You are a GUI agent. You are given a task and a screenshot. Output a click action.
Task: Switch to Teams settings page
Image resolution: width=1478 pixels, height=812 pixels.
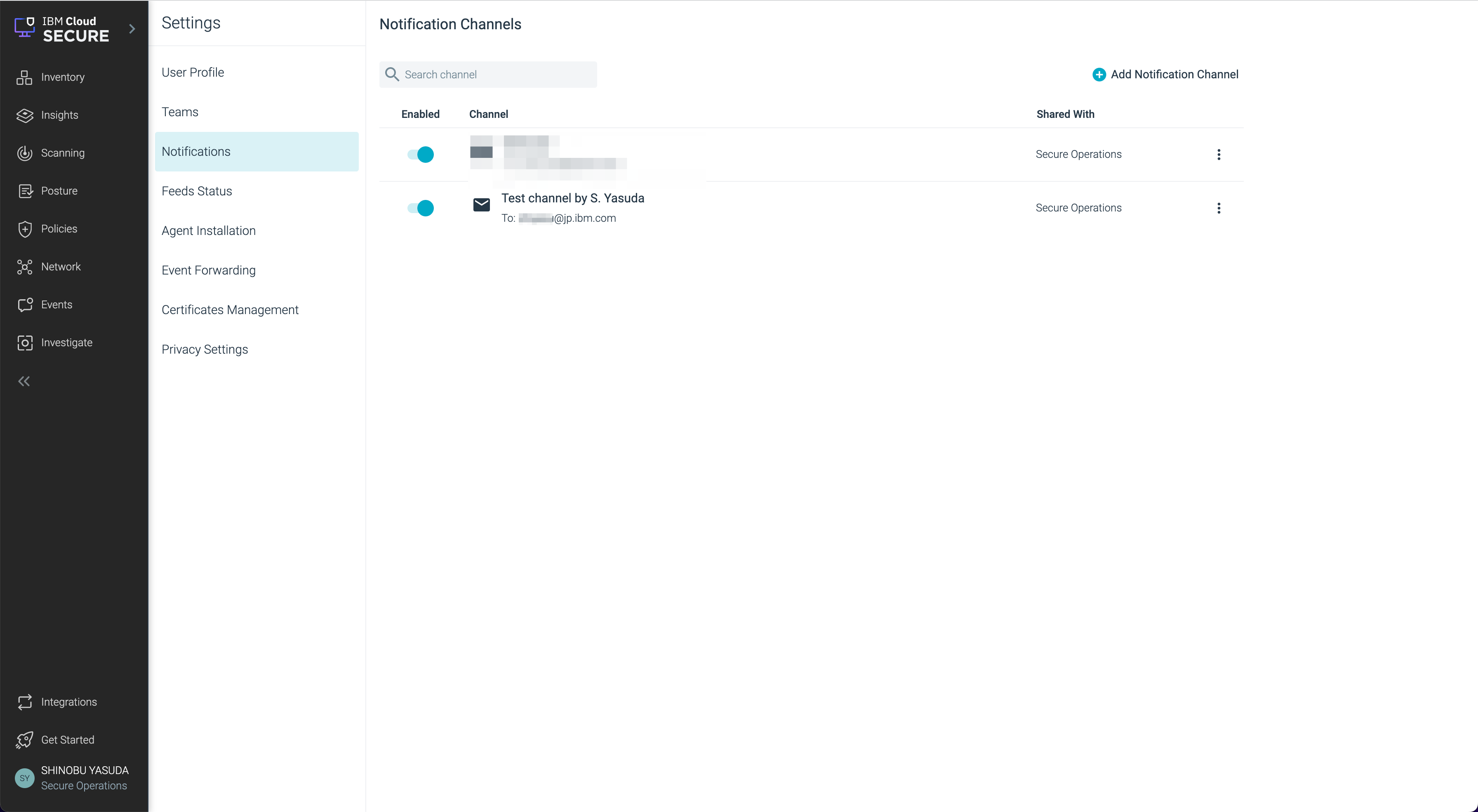click(x=179, y=112)
